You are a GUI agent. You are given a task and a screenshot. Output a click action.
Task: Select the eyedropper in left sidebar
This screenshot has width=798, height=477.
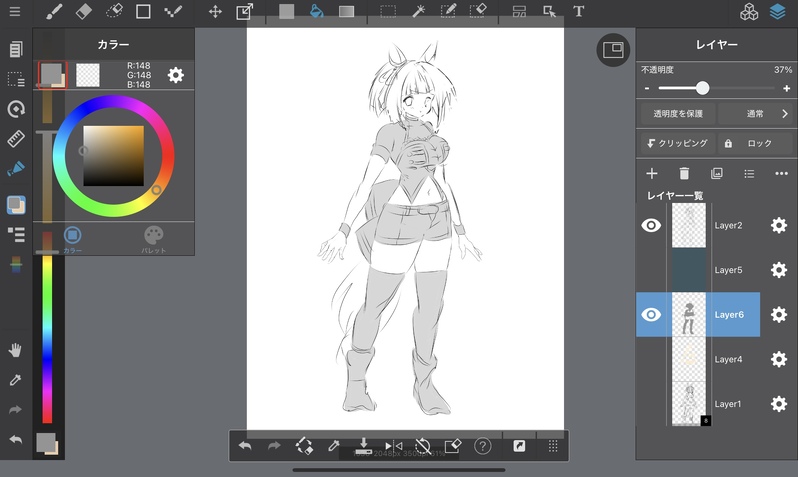click(16, 380)
